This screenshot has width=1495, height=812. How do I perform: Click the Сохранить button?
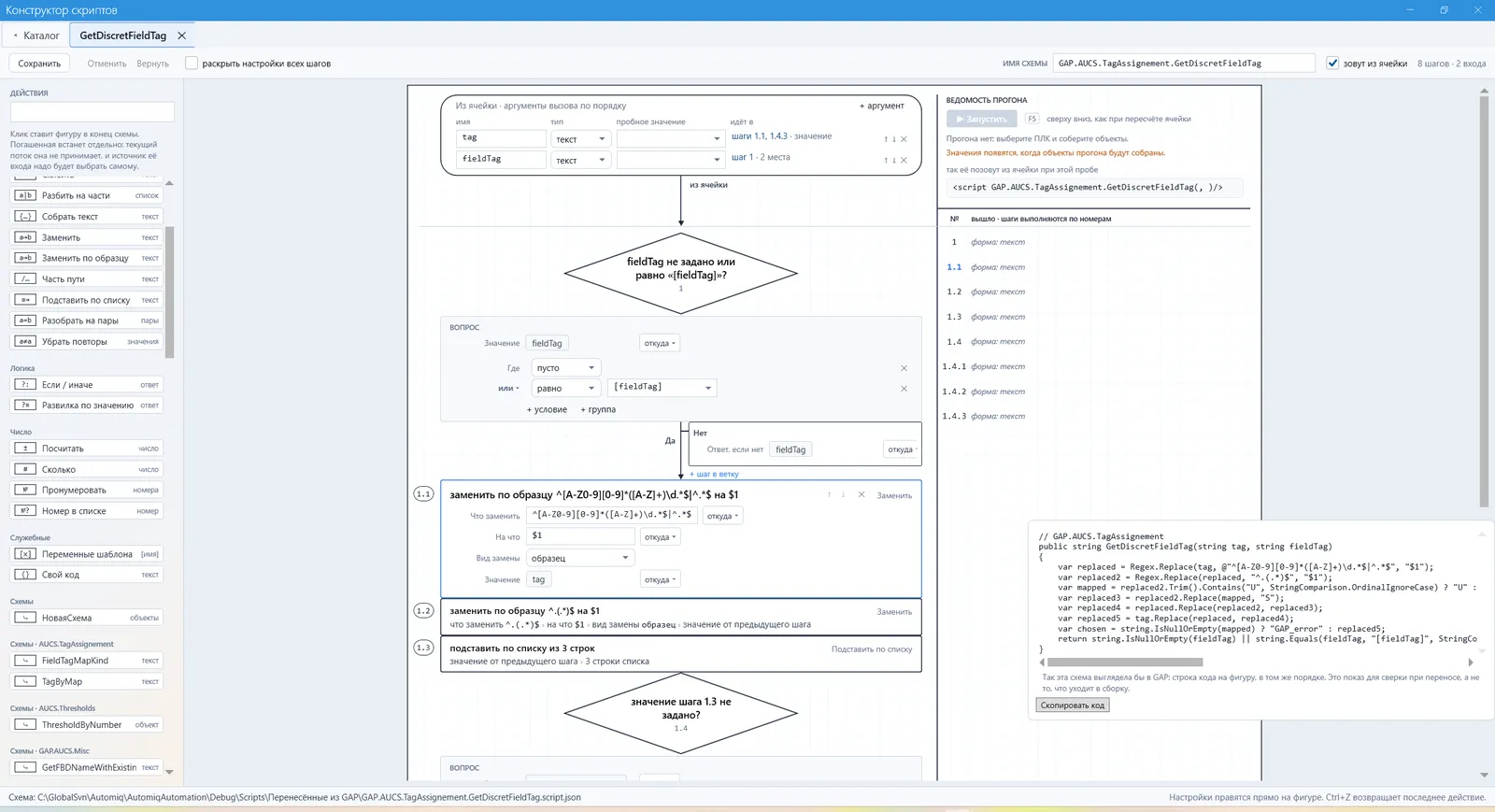(39, 64)
